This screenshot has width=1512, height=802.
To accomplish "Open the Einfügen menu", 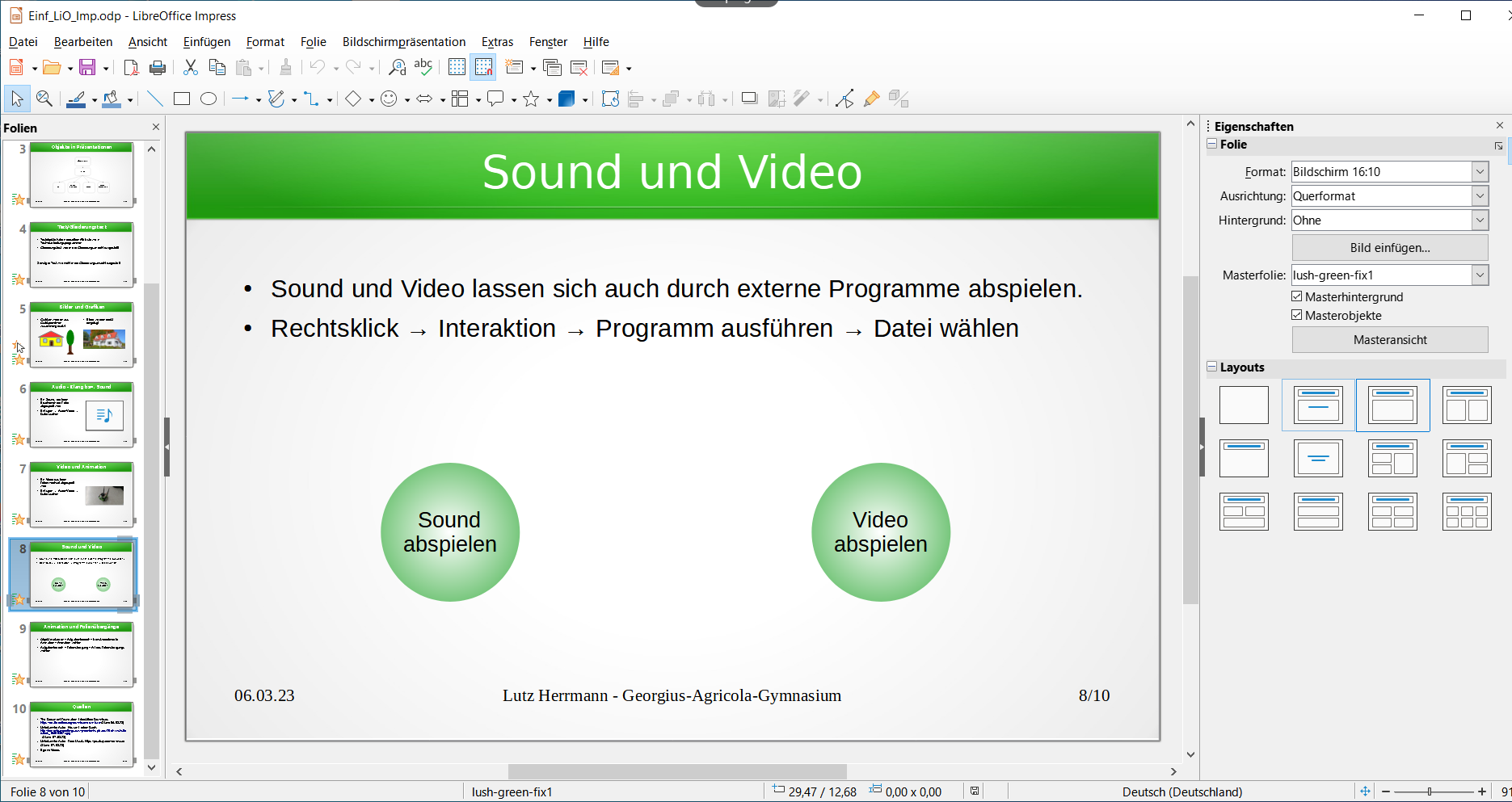I will pos(206,42).
